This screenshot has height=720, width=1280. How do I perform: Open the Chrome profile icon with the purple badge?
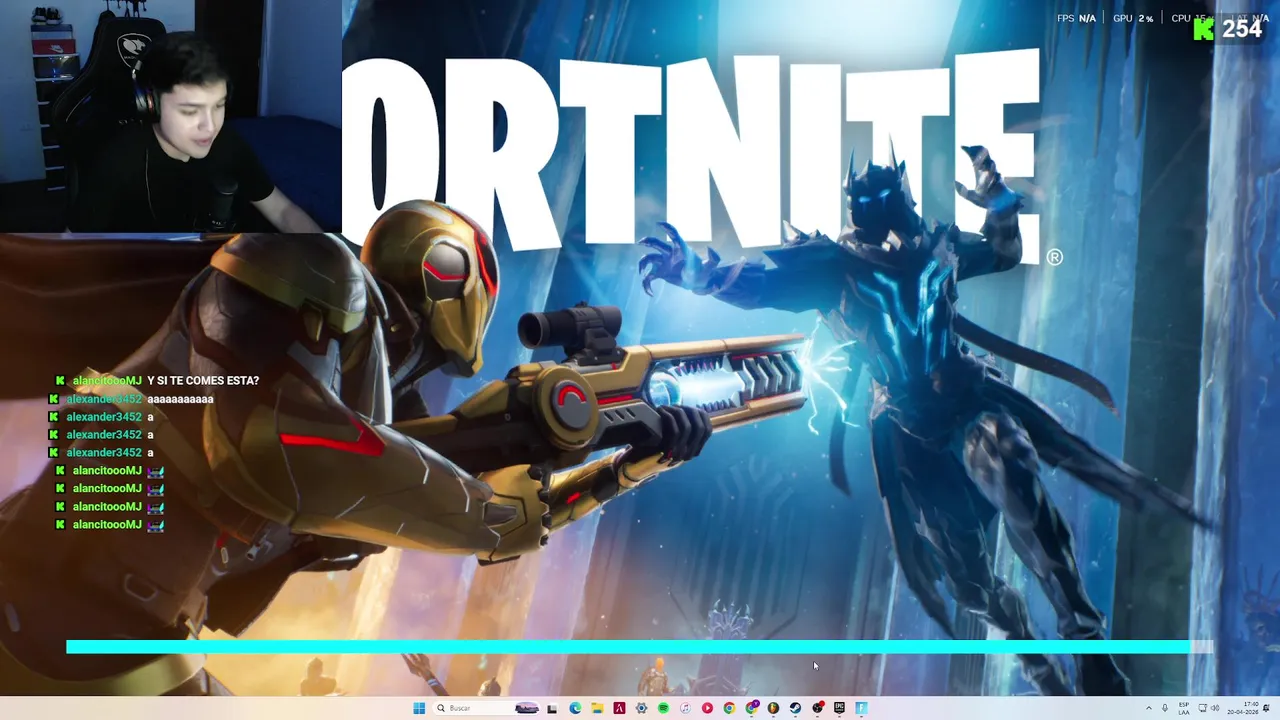pos(752,708)
